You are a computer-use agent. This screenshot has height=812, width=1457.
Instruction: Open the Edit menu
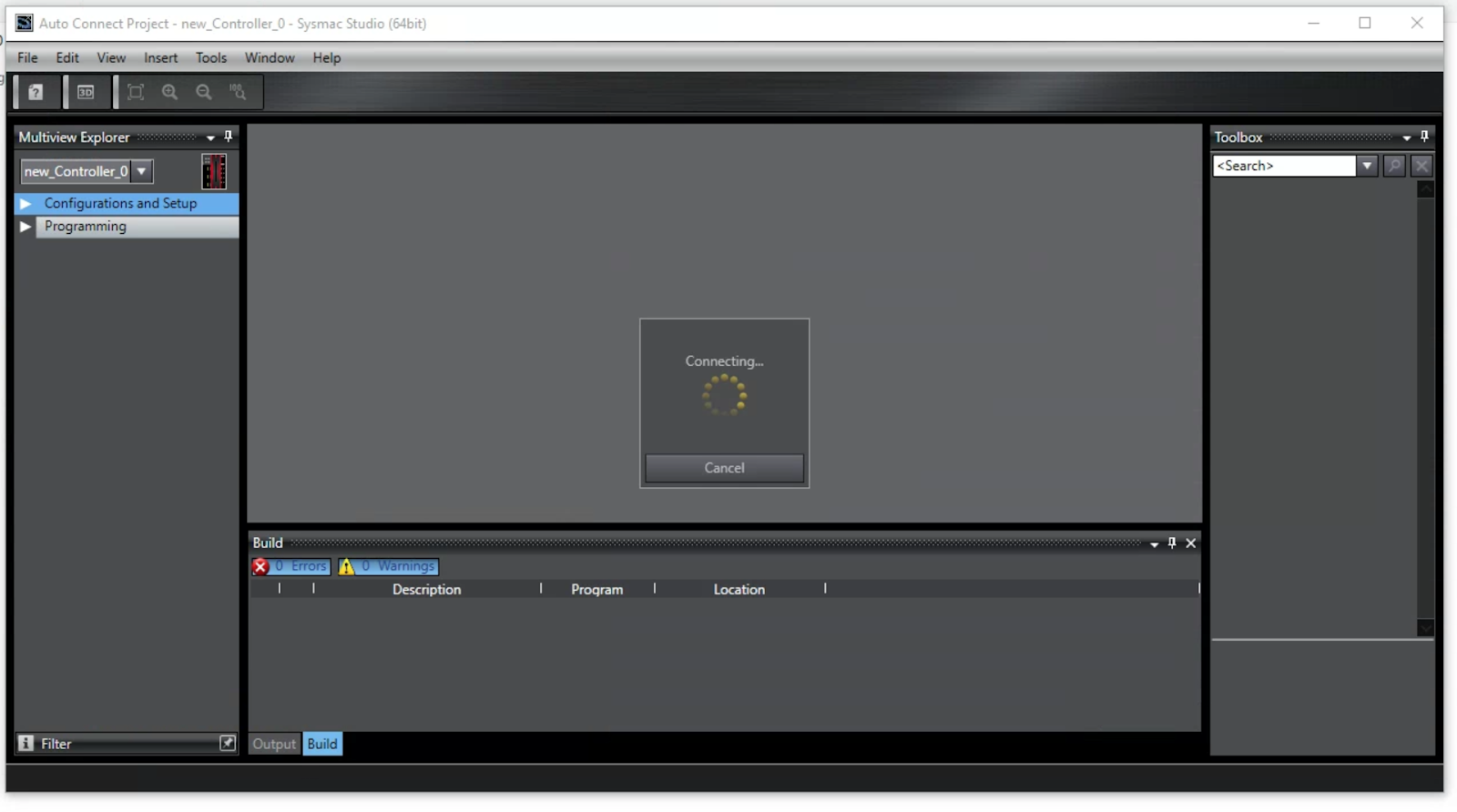point(67,57)
